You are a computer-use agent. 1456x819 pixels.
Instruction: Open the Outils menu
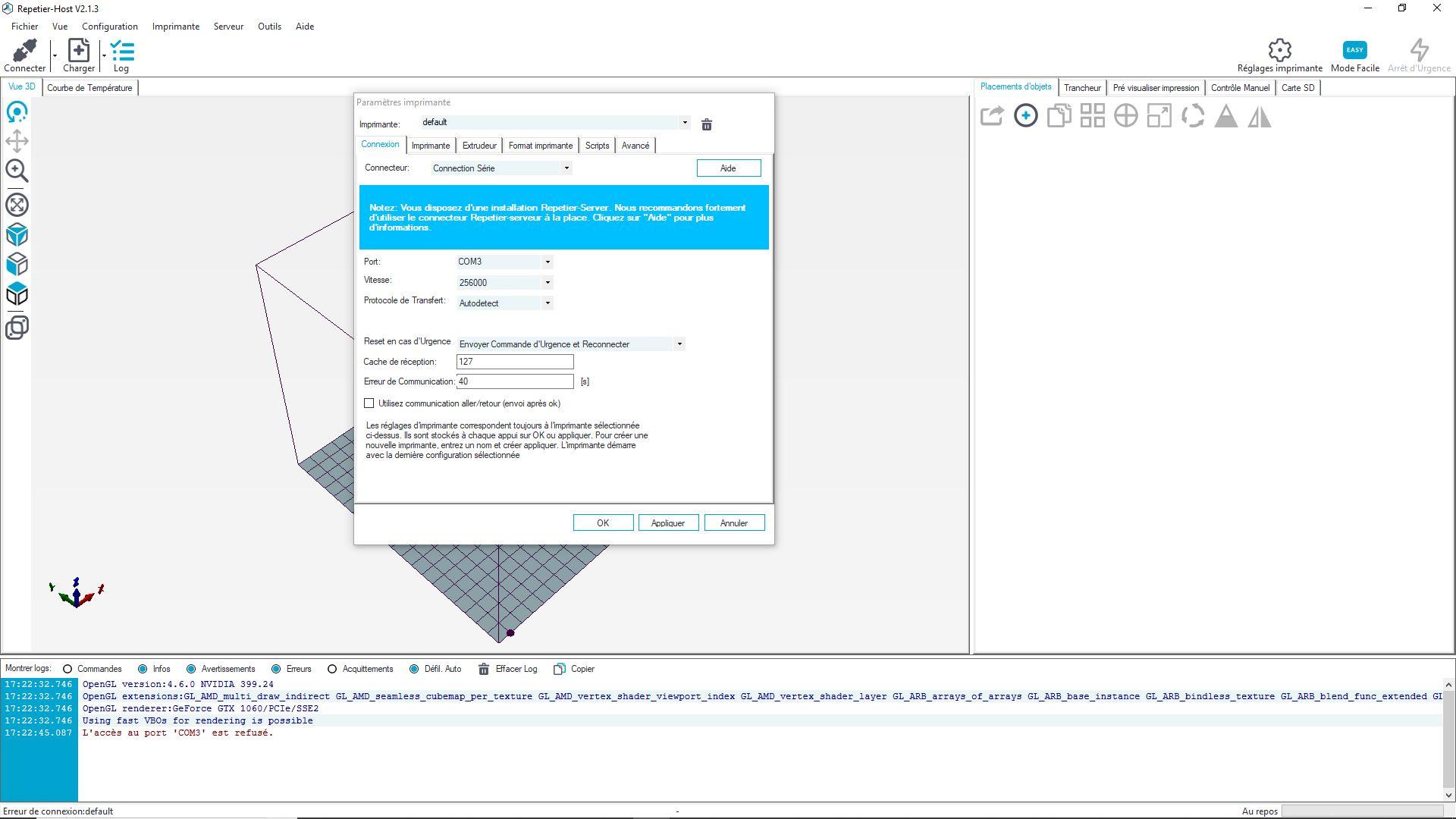pyautogui.click(x=269, y=27)
